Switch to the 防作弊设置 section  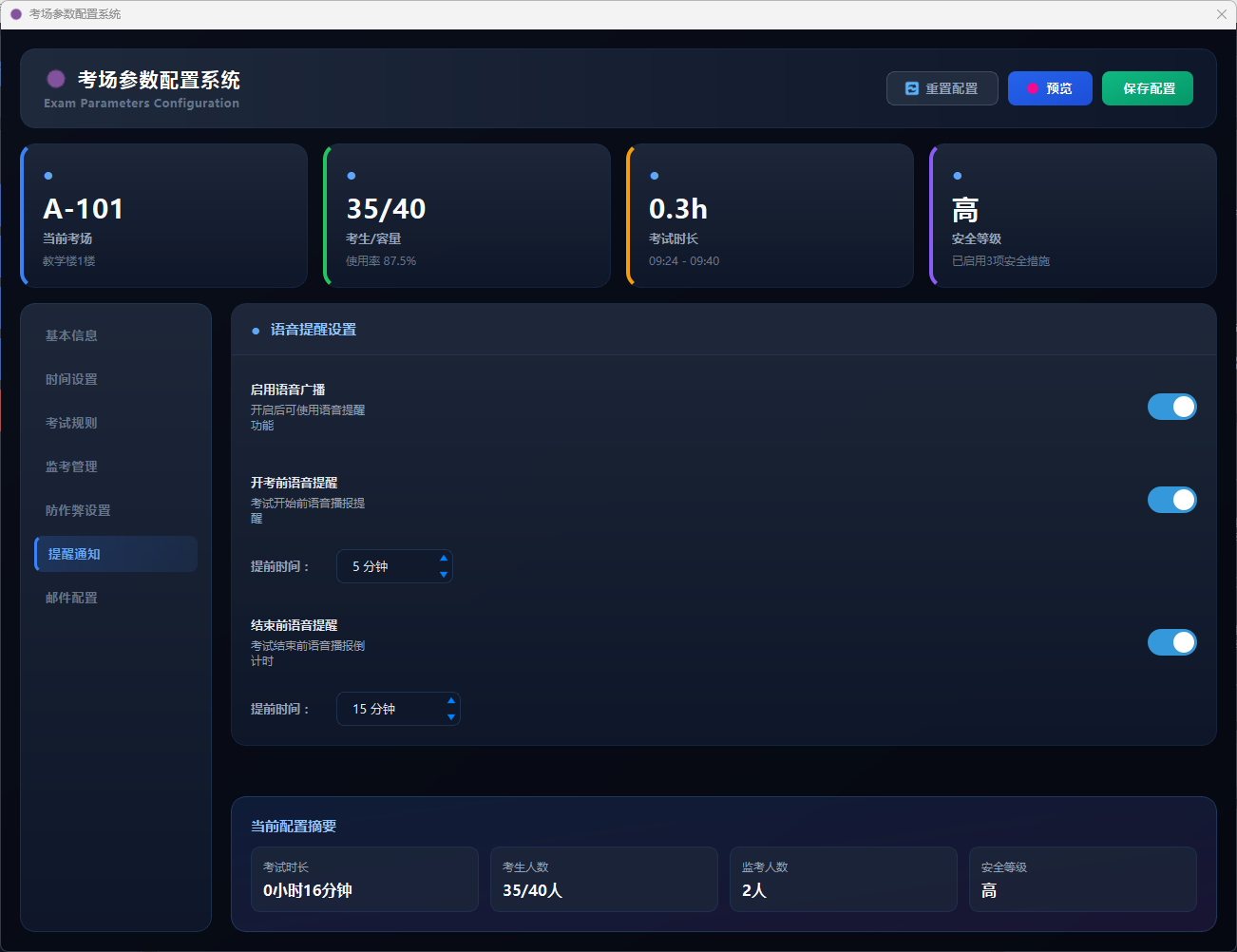(78, 510)
